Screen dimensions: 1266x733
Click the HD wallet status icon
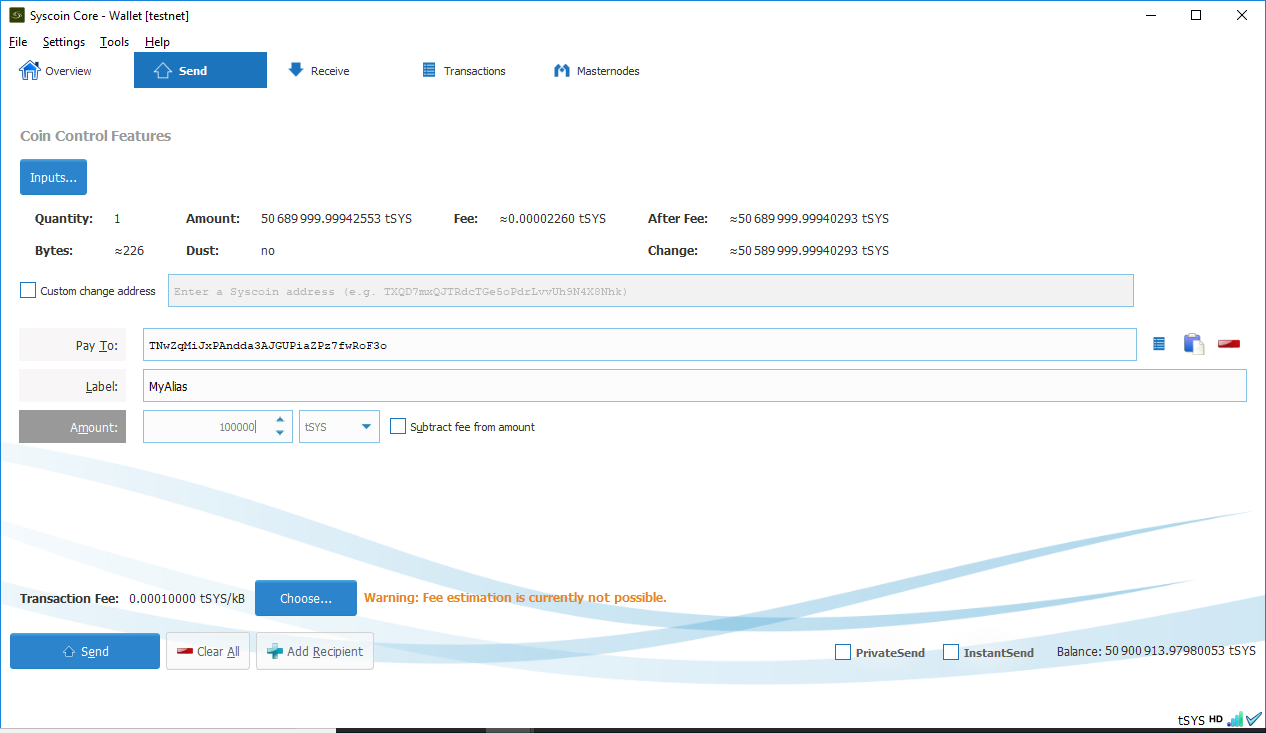pyautogui.click(x=1216, y=719)
